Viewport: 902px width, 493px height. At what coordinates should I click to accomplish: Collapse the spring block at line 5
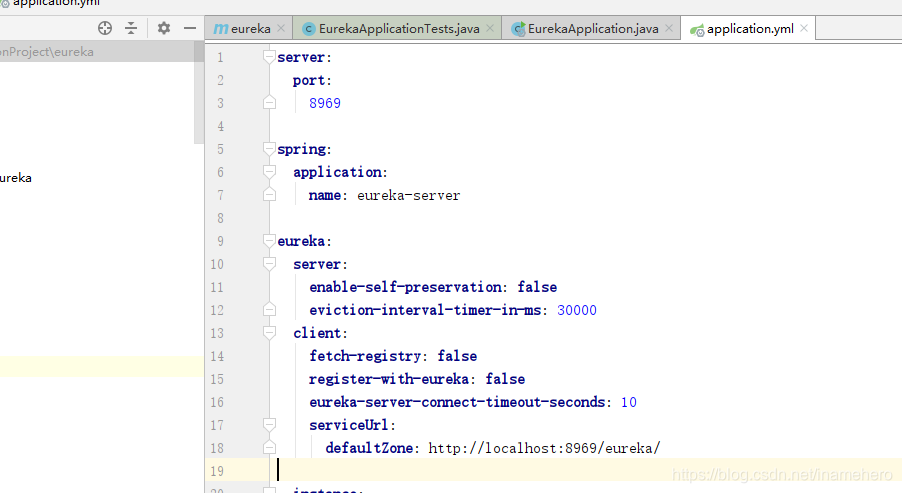pyautogui.click(x=269, y=148)
